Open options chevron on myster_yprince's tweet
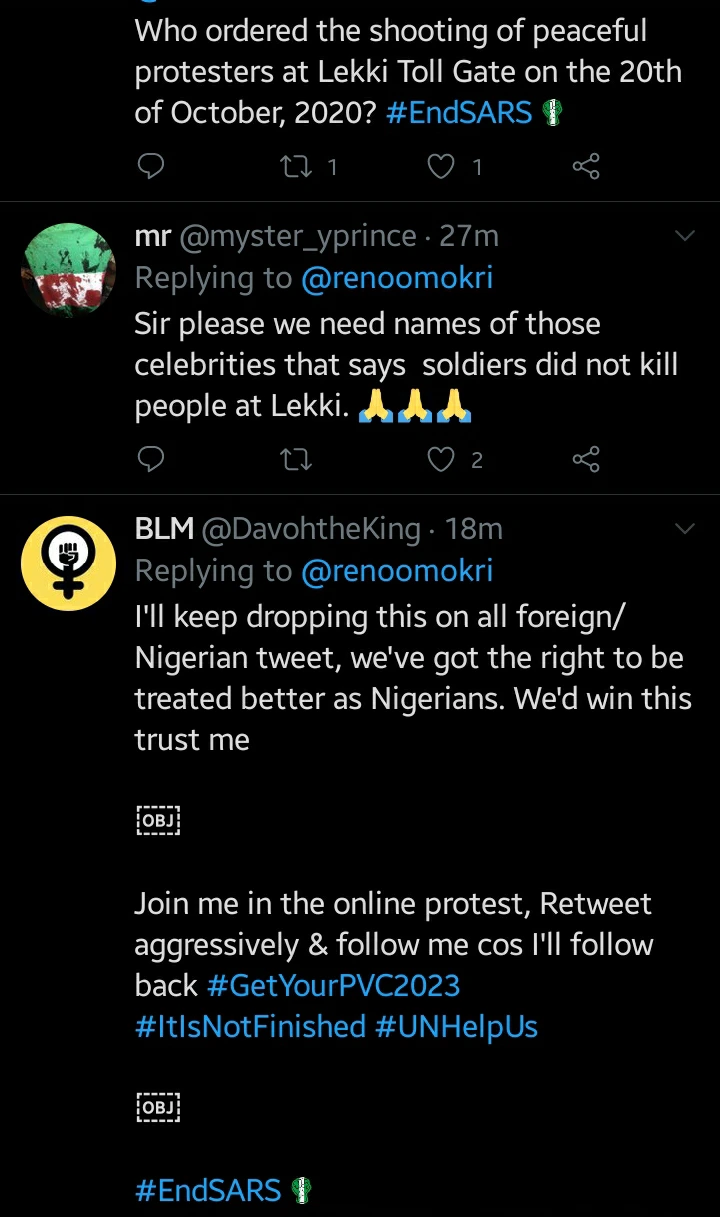The height and width of the screenshot is (1217, 720). click(x=685, y=236)
